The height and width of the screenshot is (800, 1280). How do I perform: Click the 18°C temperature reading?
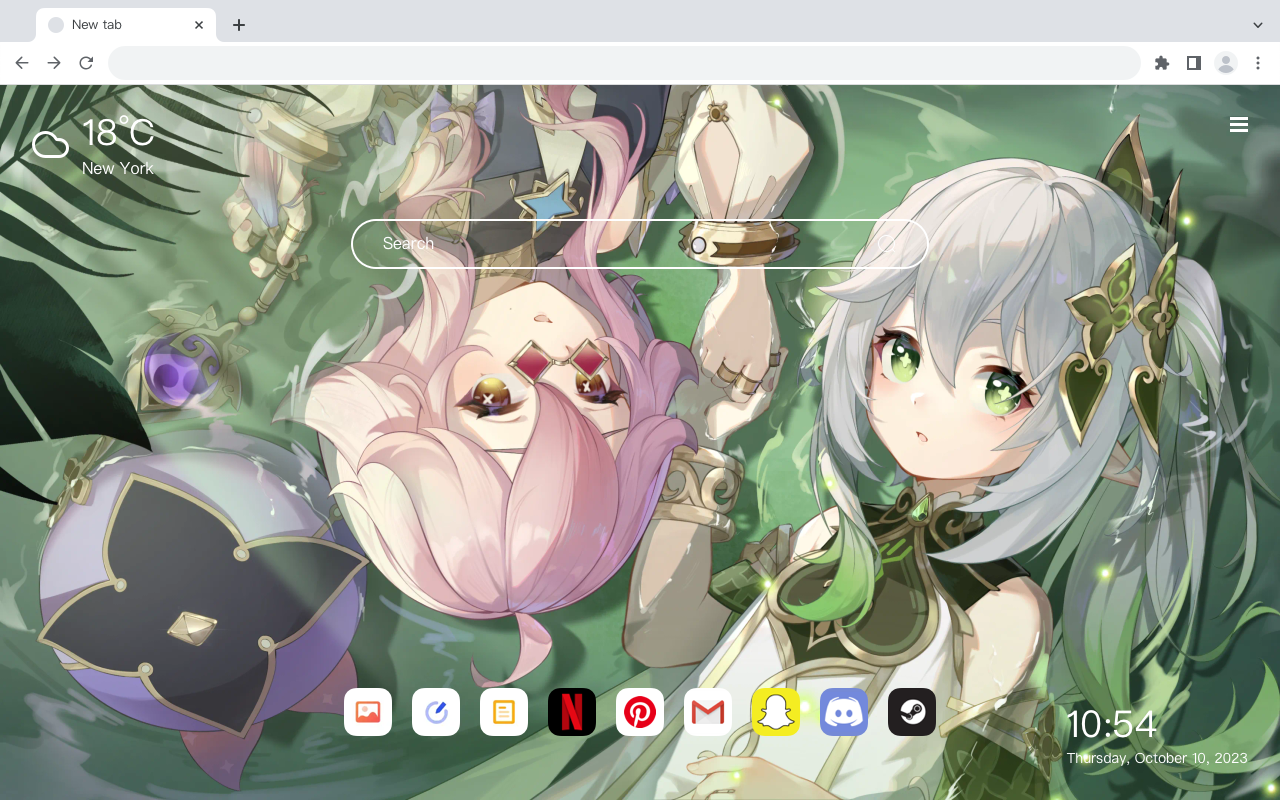(x=118, y=133)
